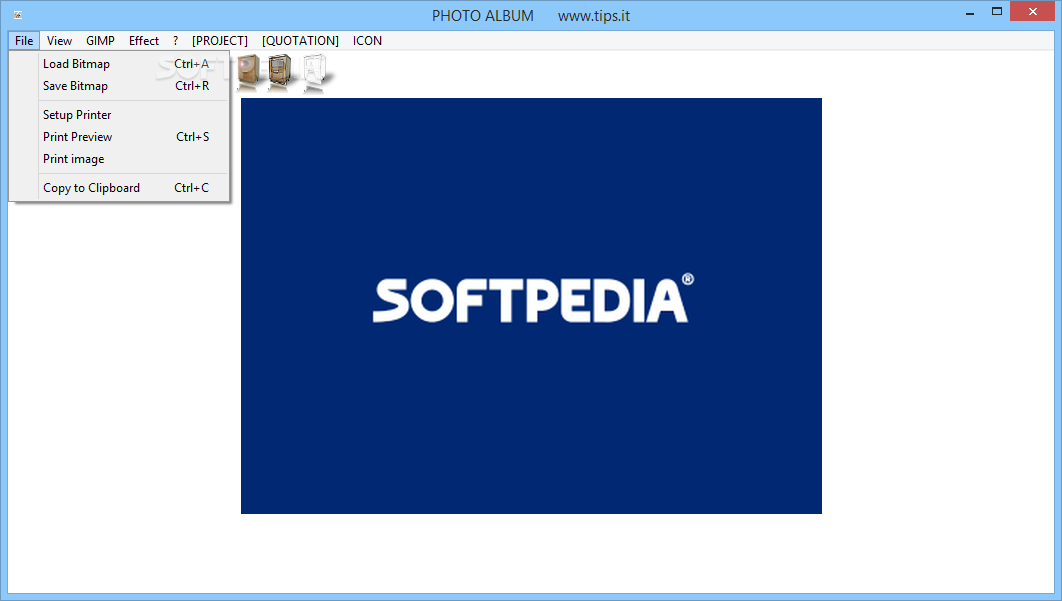Minimize the PHOTO ALBUM window
This screenshot has width=1062, height=601.
tap(970, 12)
